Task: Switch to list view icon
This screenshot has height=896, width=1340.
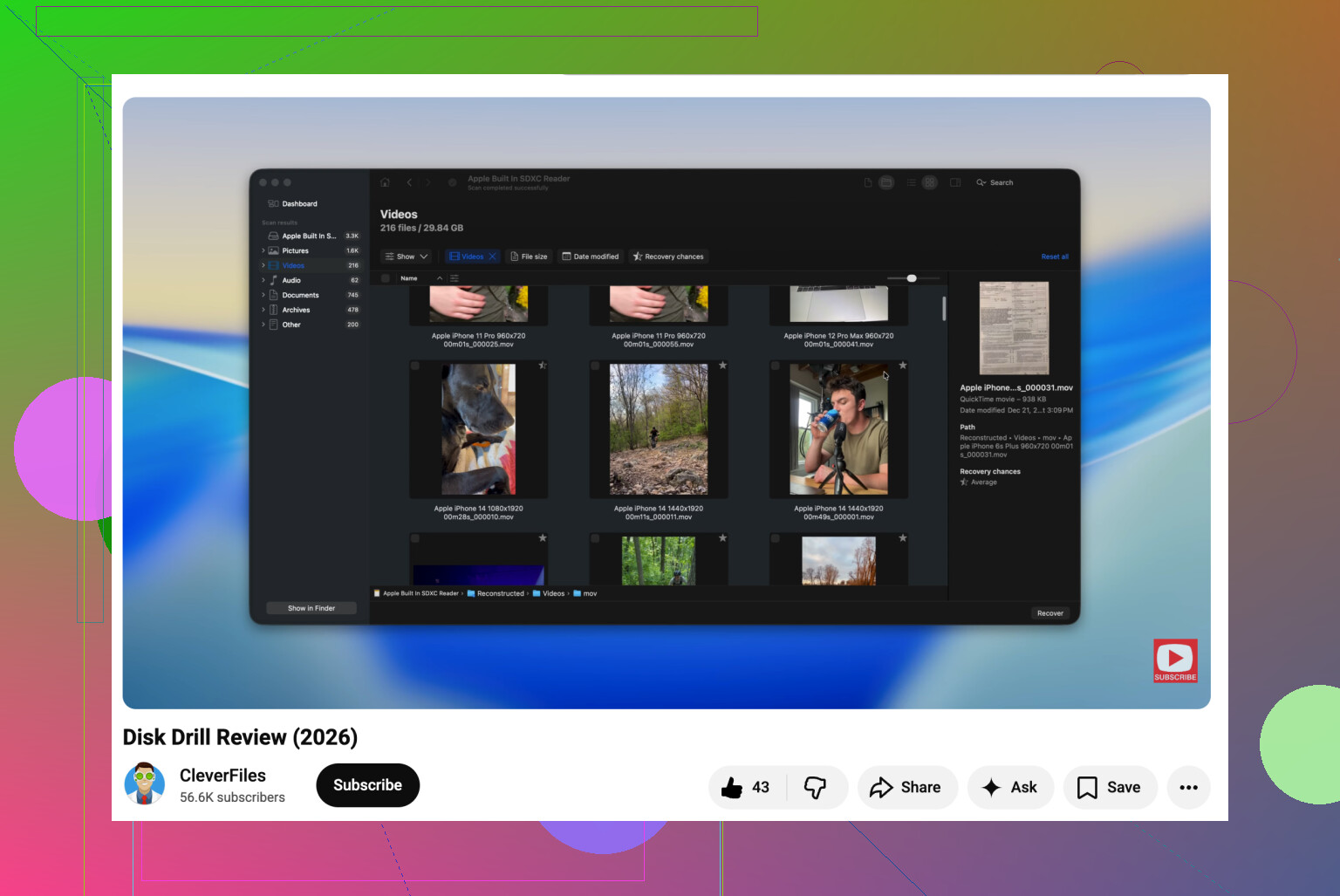Action: (x=911, y=182)
